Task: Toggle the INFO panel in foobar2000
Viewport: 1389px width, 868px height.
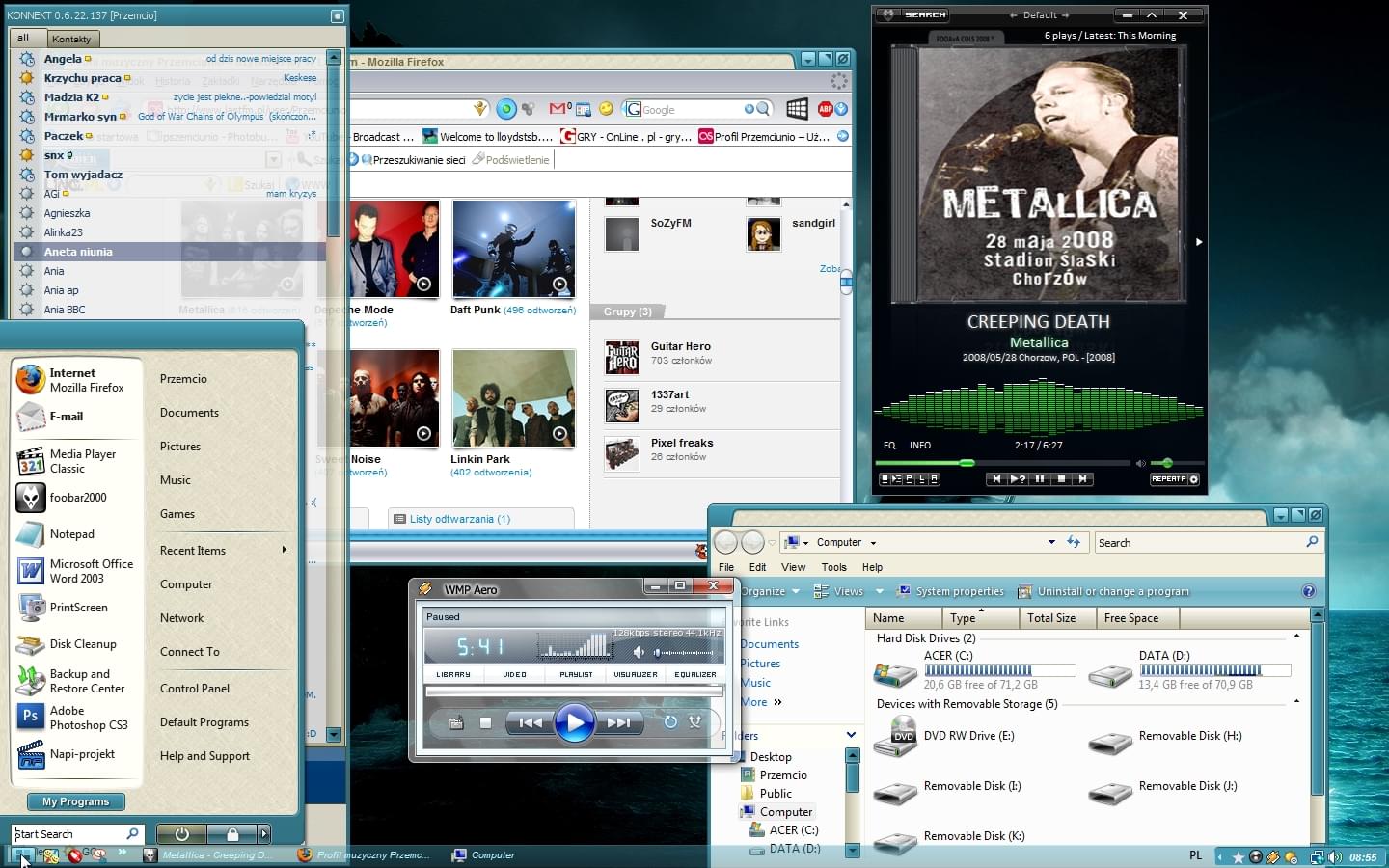Action: pyautogui.click(x=920, y=446)
